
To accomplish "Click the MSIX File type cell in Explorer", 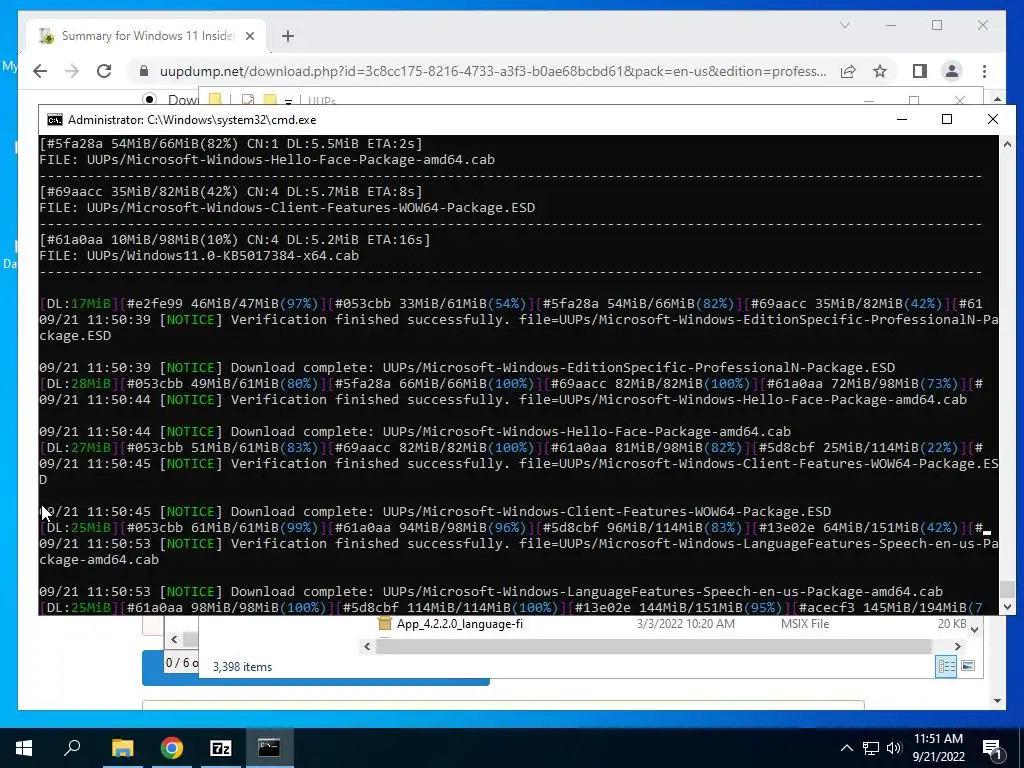I will point(805,624).
